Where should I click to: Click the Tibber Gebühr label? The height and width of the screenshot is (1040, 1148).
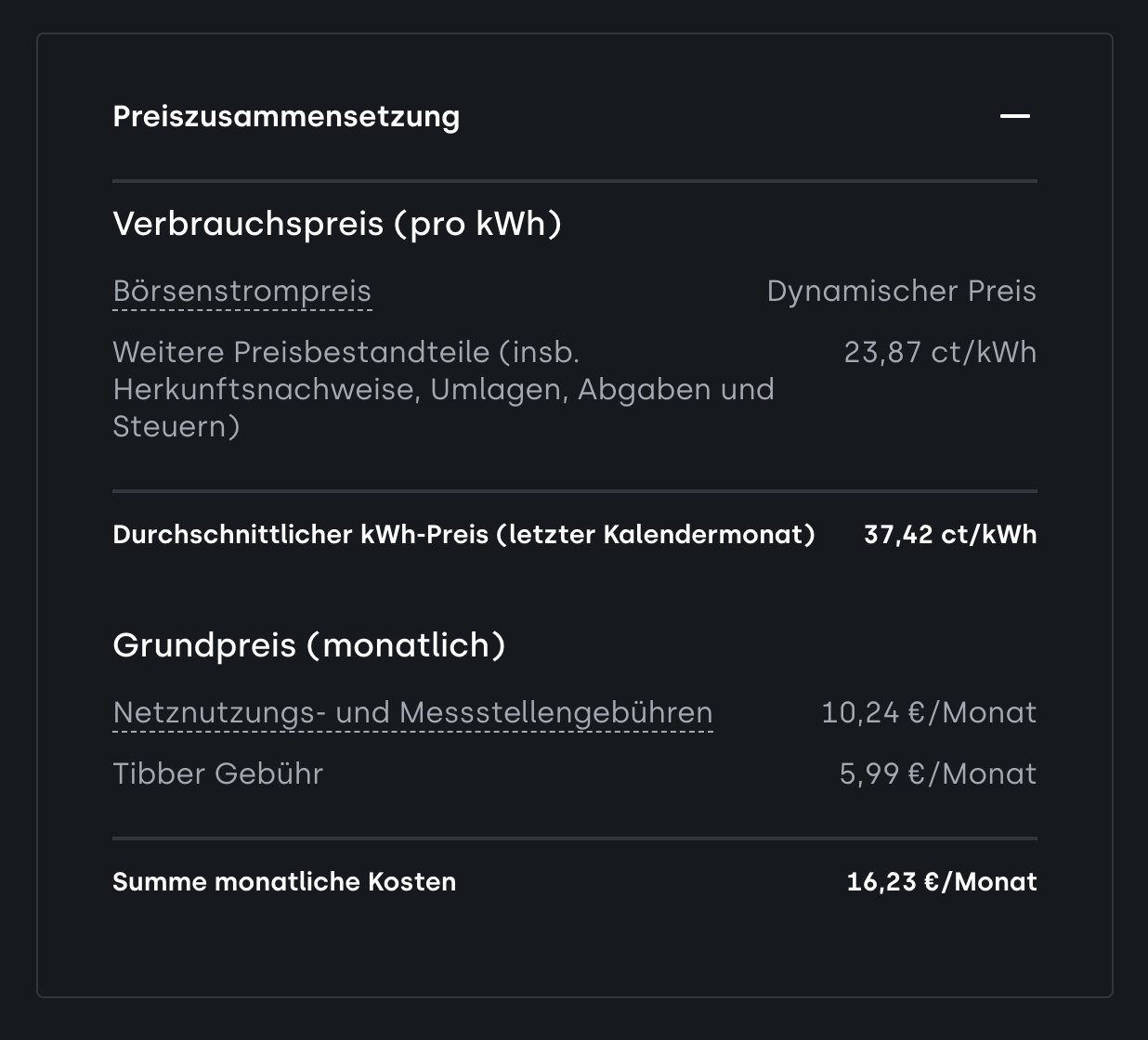coord(217,774)
